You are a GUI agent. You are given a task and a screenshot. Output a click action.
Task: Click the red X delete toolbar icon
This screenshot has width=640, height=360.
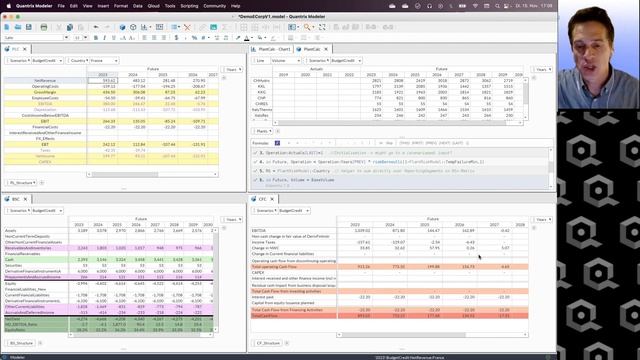(187, 27)
